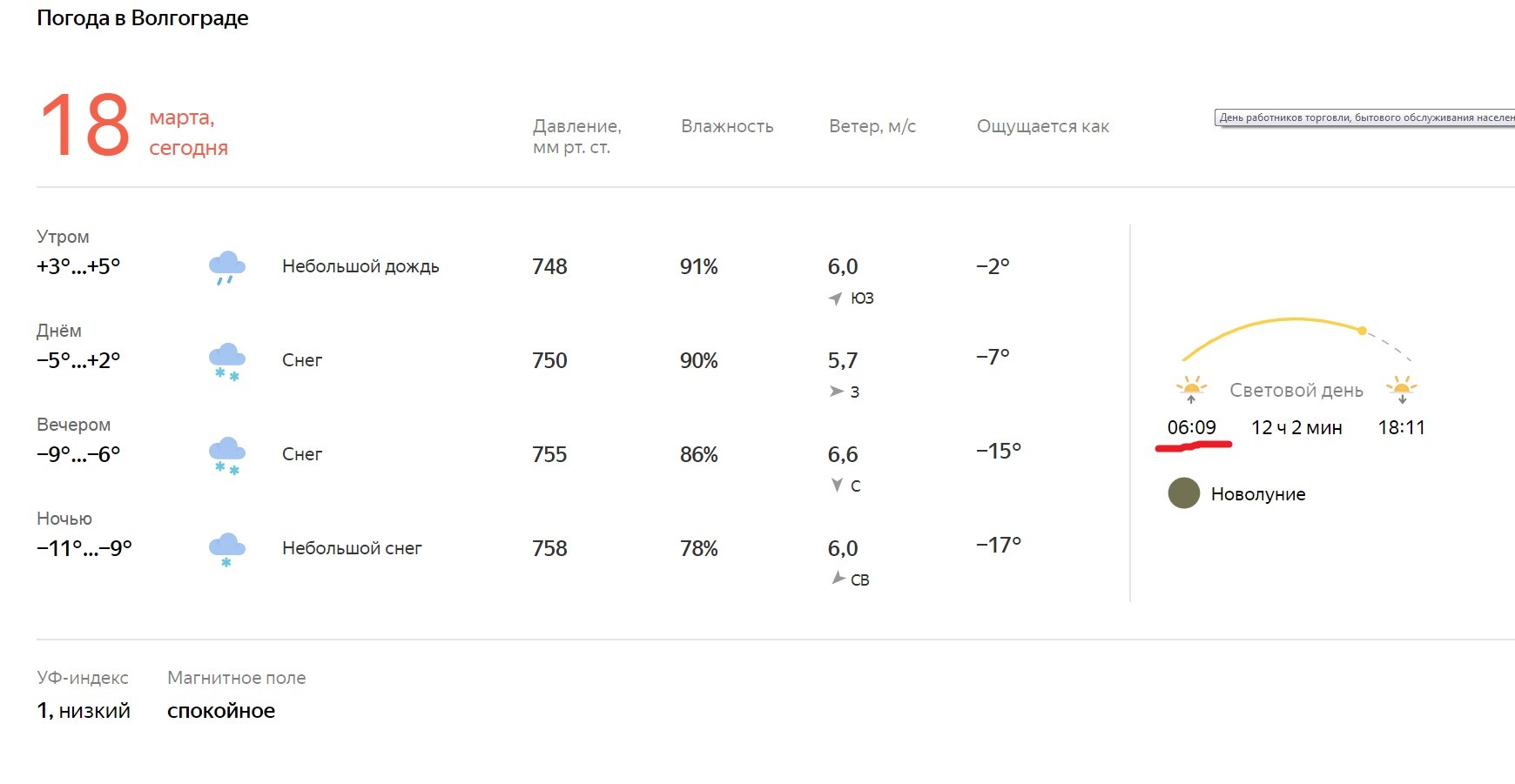1515x784 pixels.
Task: Click the southwest wind direction arrow
Action: pos(835,298)
